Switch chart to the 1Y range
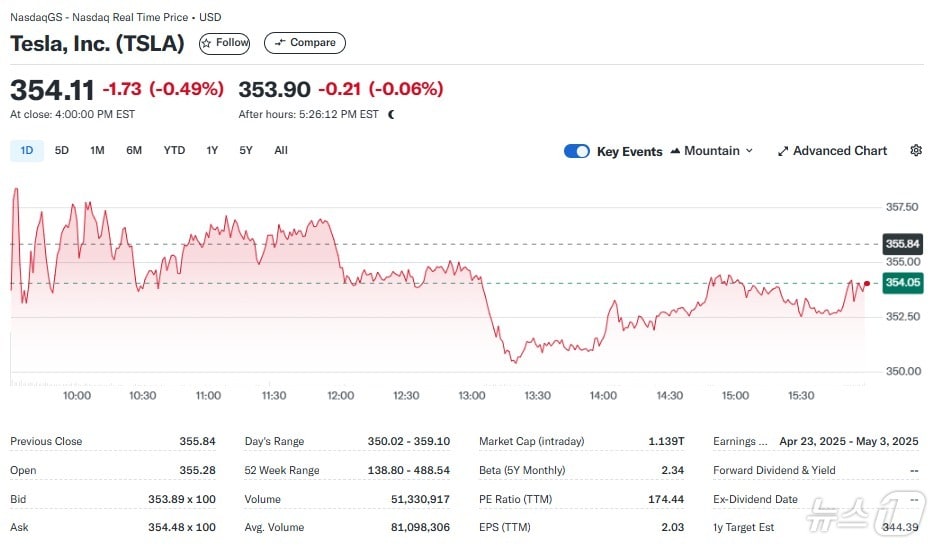The width and height of the screenshot is (936, 548). coord(212,150)
